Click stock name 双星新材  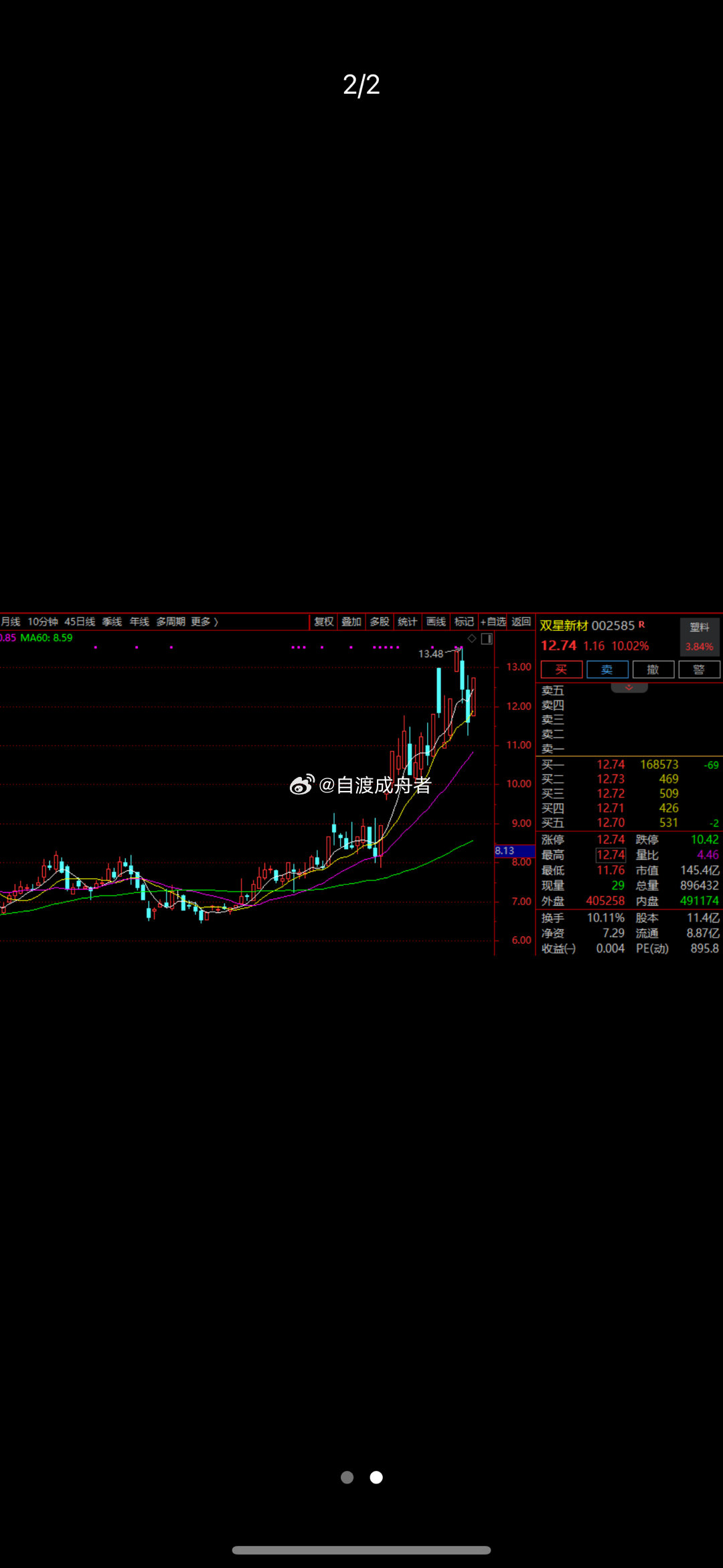[564, 626]
